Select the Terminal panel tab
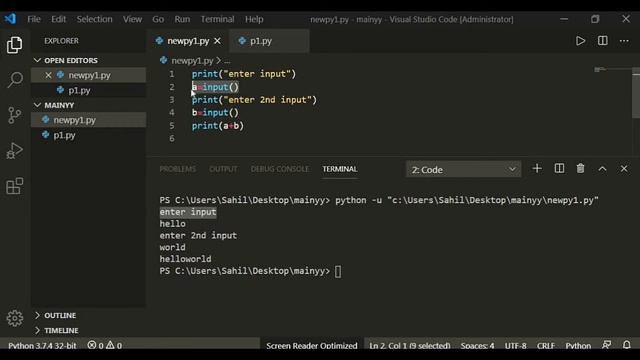Screen dimensions: 640x360 (x=340, y=169)
